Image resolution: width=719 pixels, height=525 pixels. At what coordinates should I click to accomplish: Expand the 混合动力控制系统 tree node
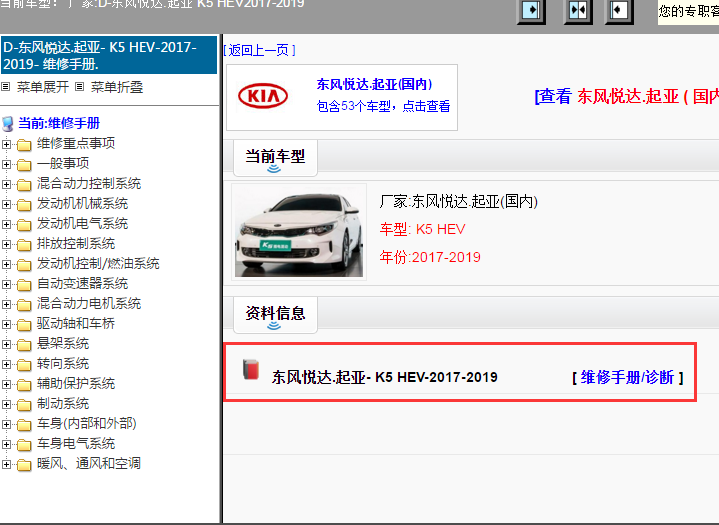(x=6, y=184)
